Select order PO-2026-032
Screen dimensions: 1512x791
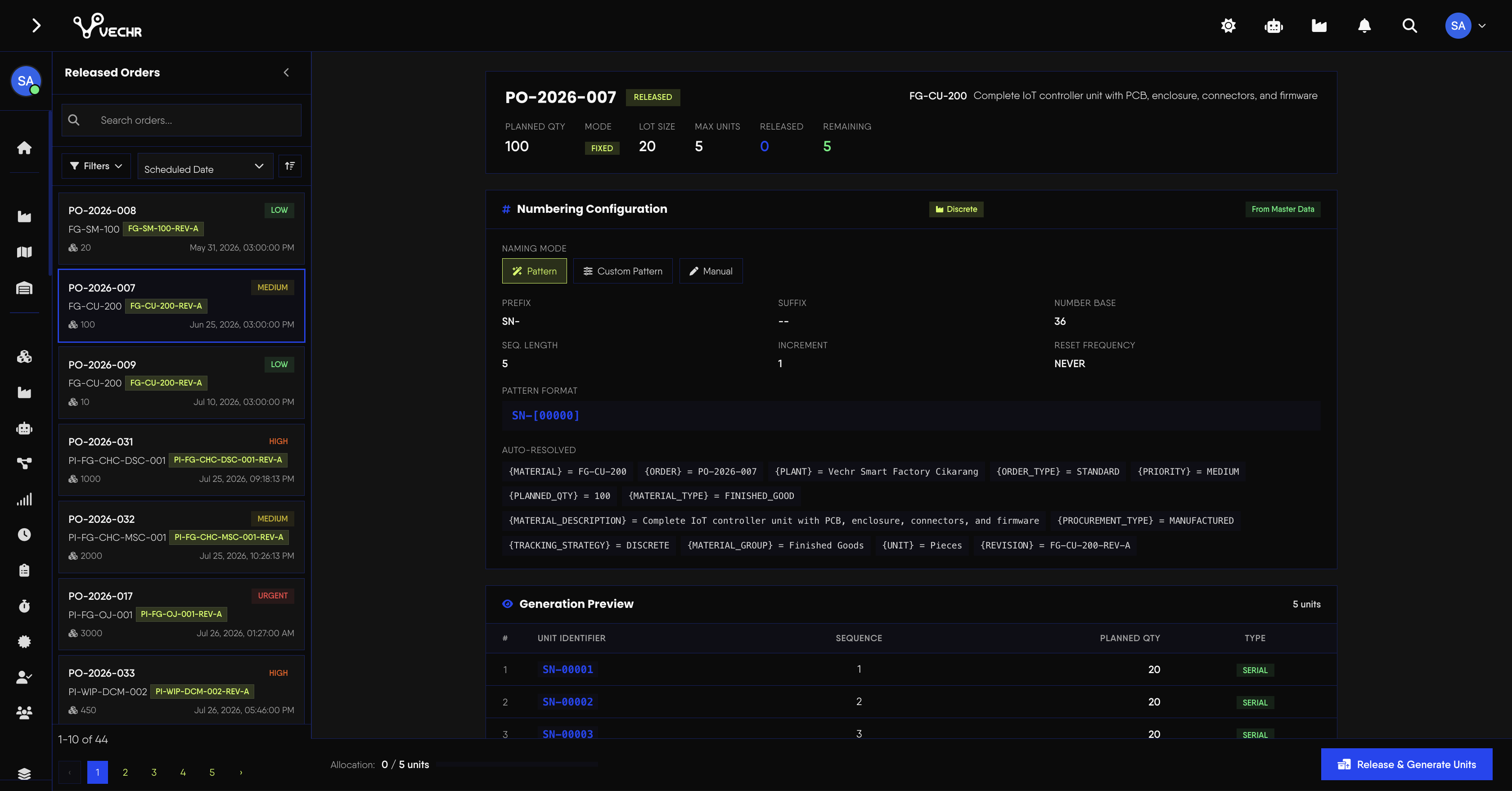181,537
